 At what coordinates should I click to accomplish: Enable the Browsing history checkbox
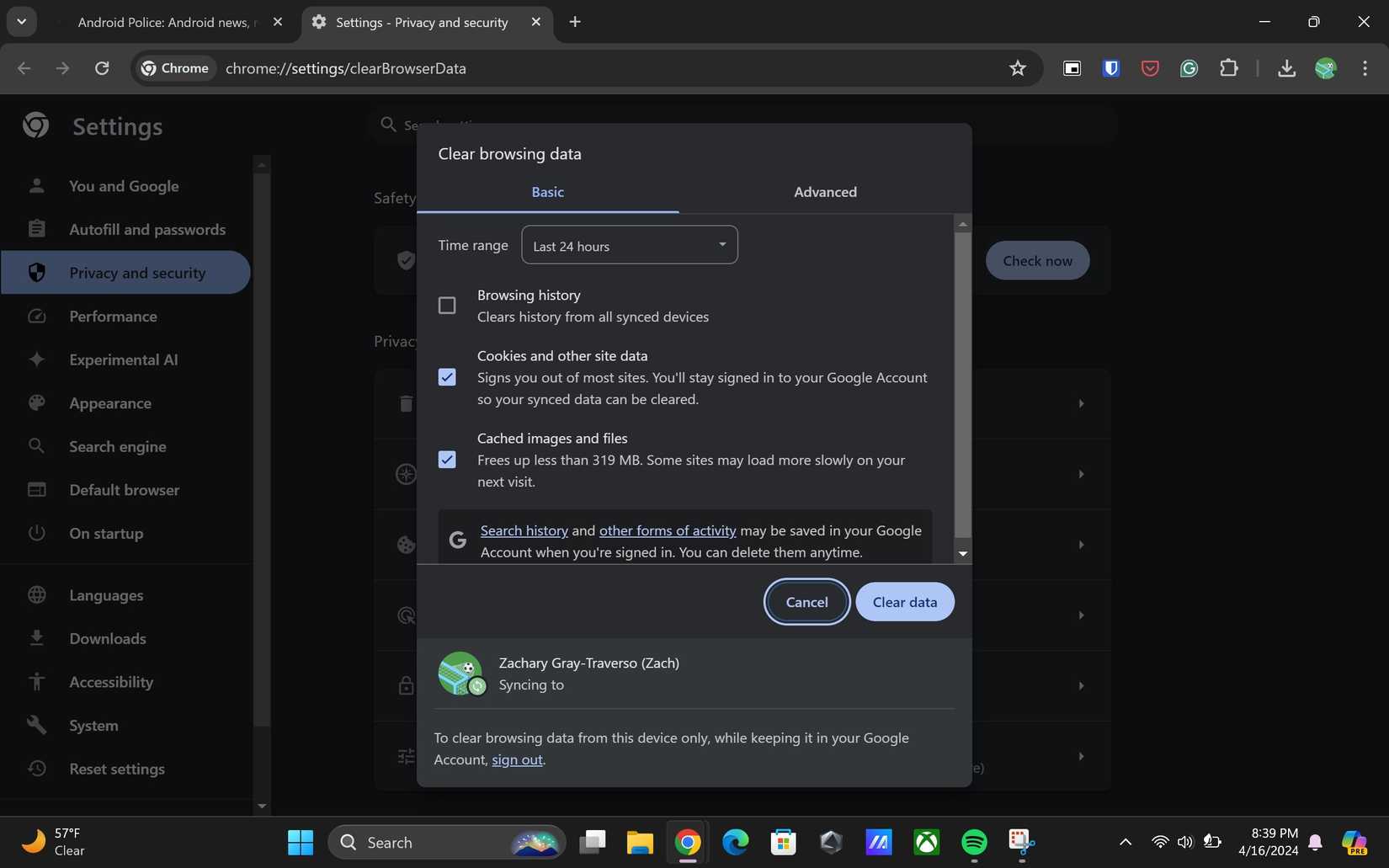(x=446, y=305)
